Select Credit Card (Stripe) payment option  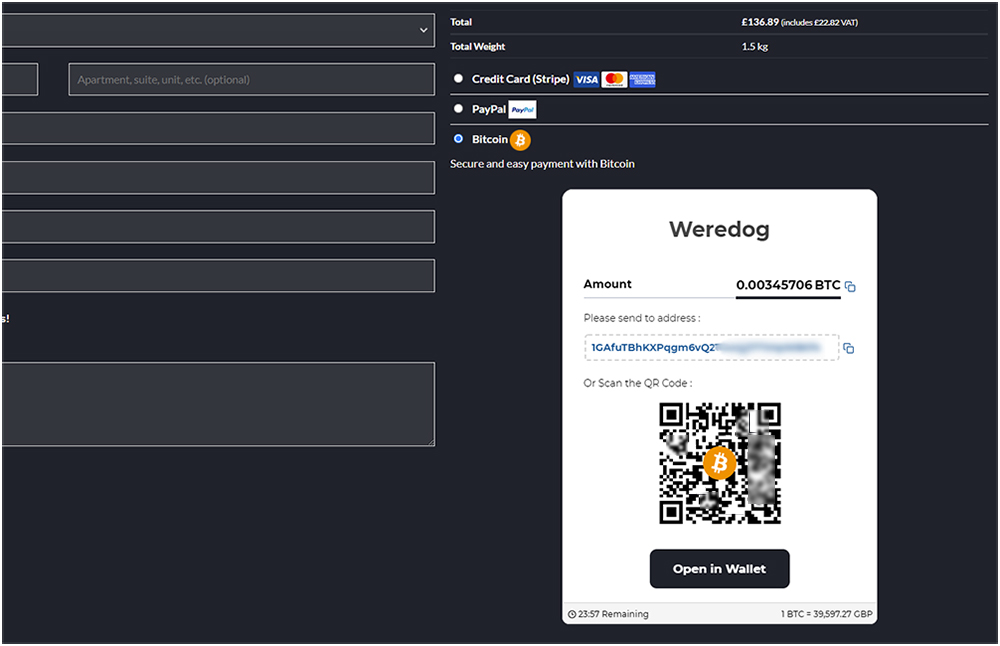[458, 78]
